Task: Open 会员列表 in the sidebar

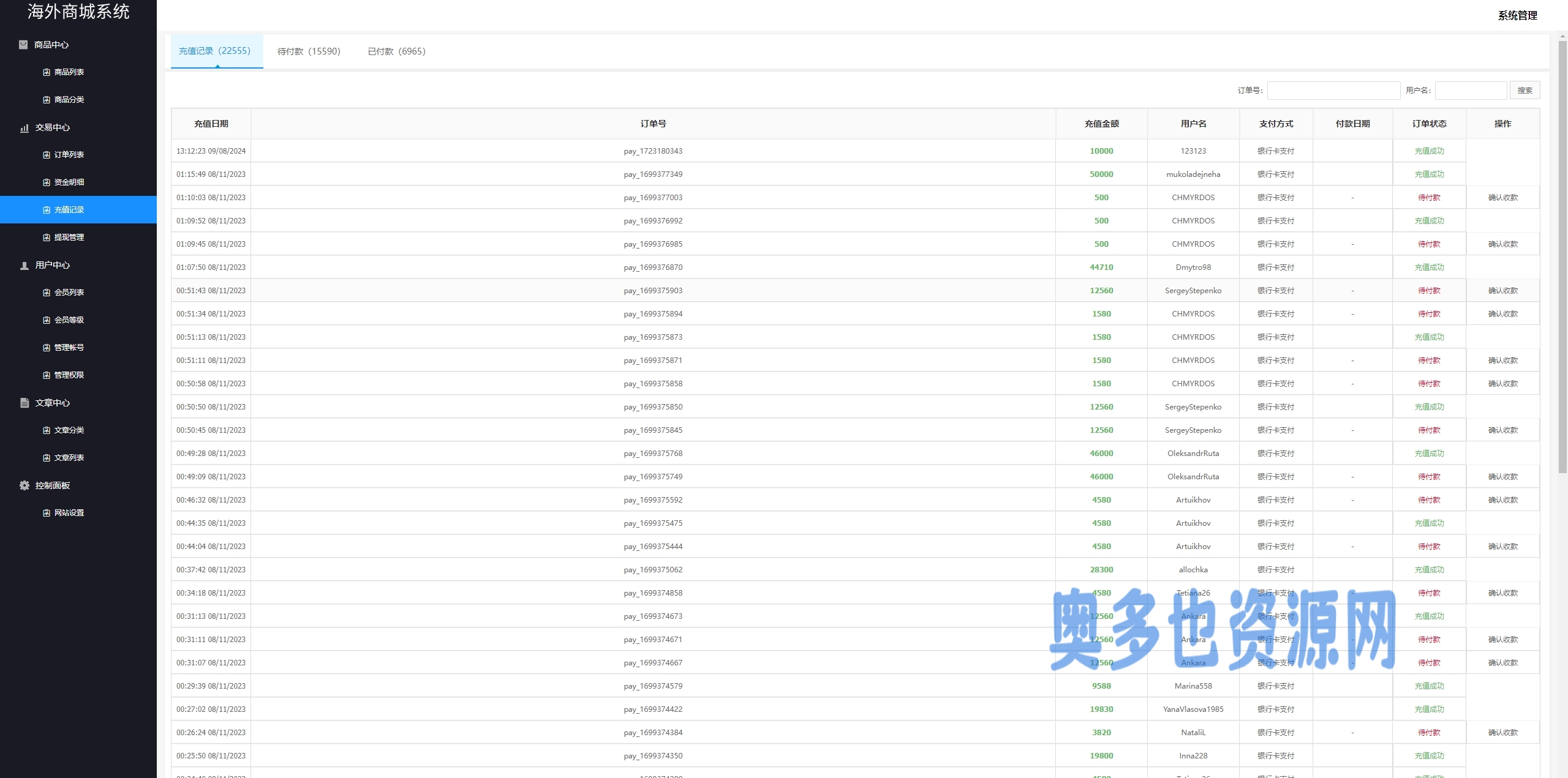Action: click(x=69, y=293)
